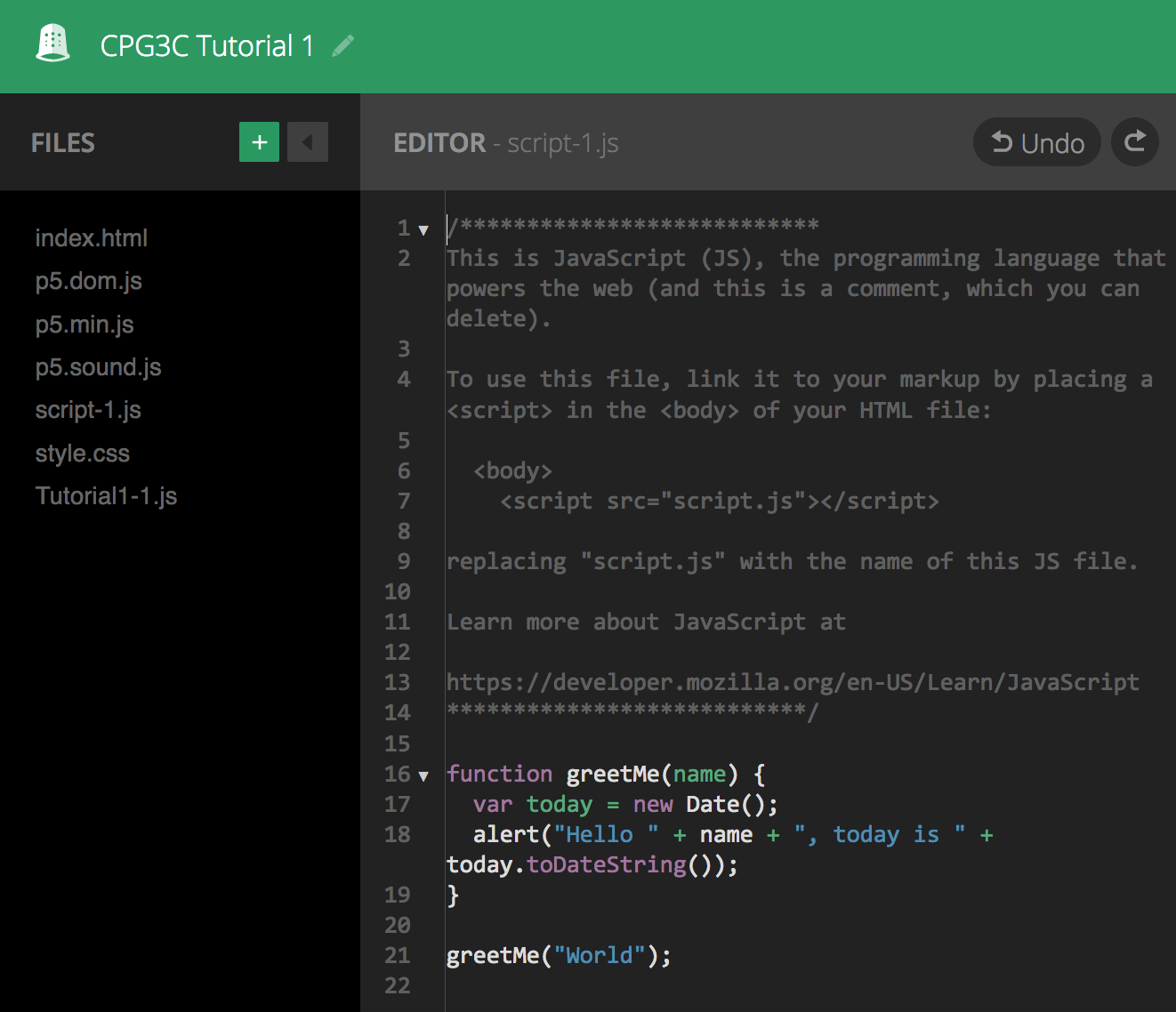The height and width of the screenshot is (1012, 1176).
Task: Place cursor on greetMe("World") call line
Action: point(558,956)
